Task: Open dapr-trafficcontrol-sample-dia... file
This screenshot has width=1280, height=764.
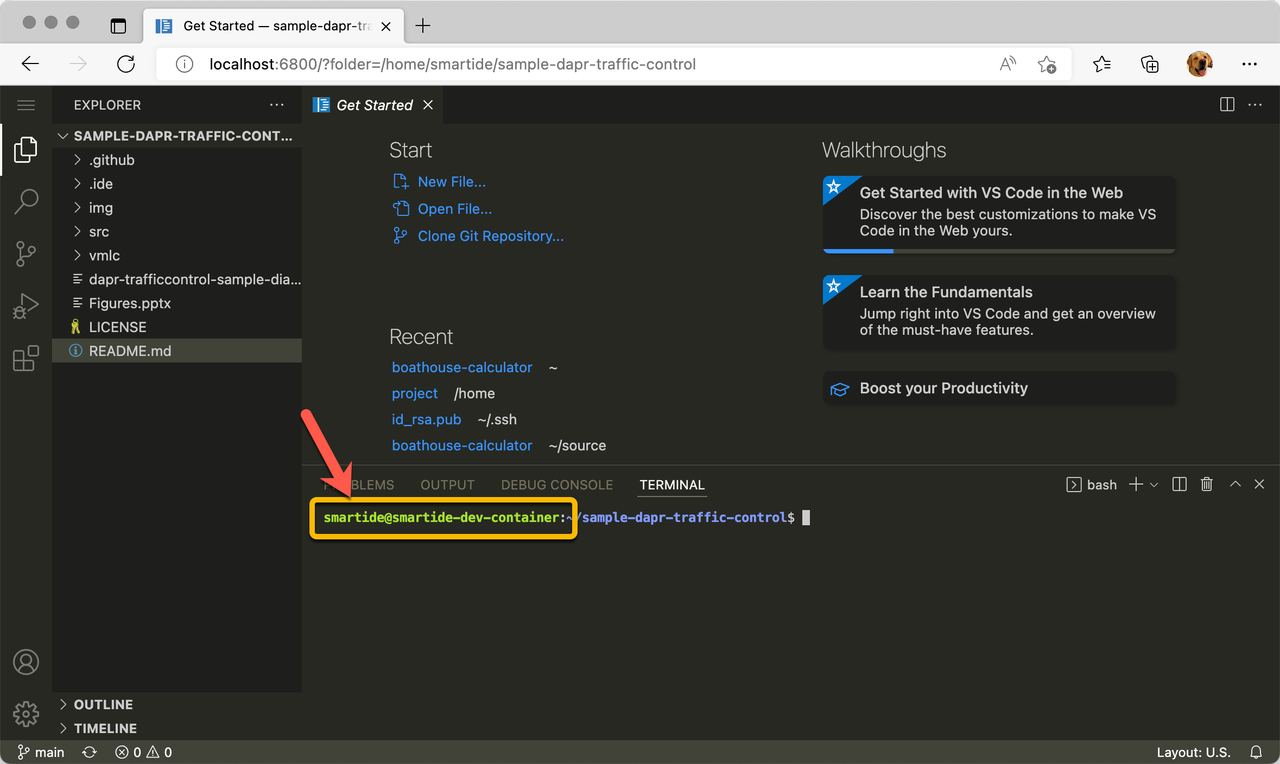Action: 177,280
